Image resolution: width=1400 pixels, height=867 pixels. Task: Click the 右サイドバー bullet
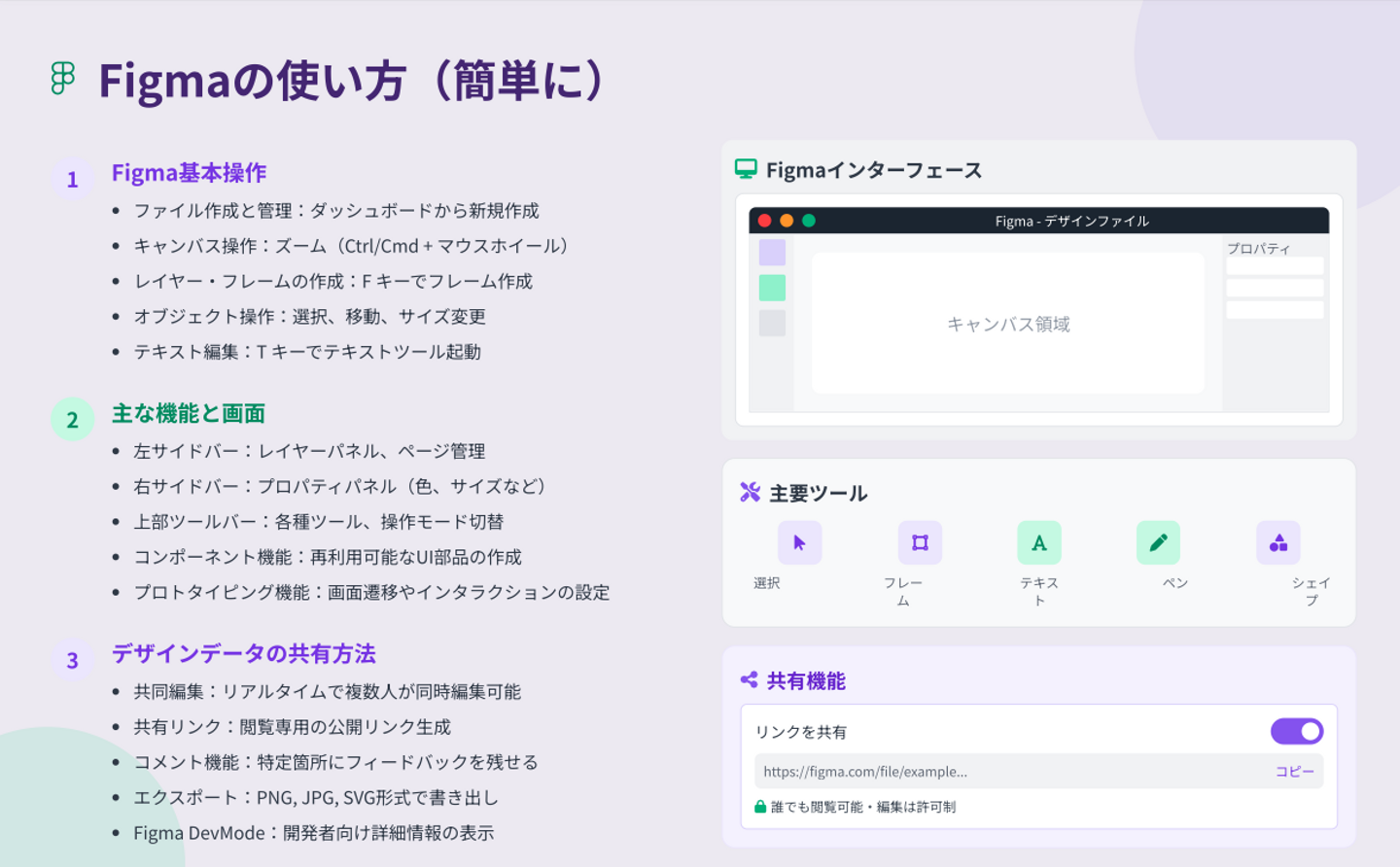click(339, 486)
